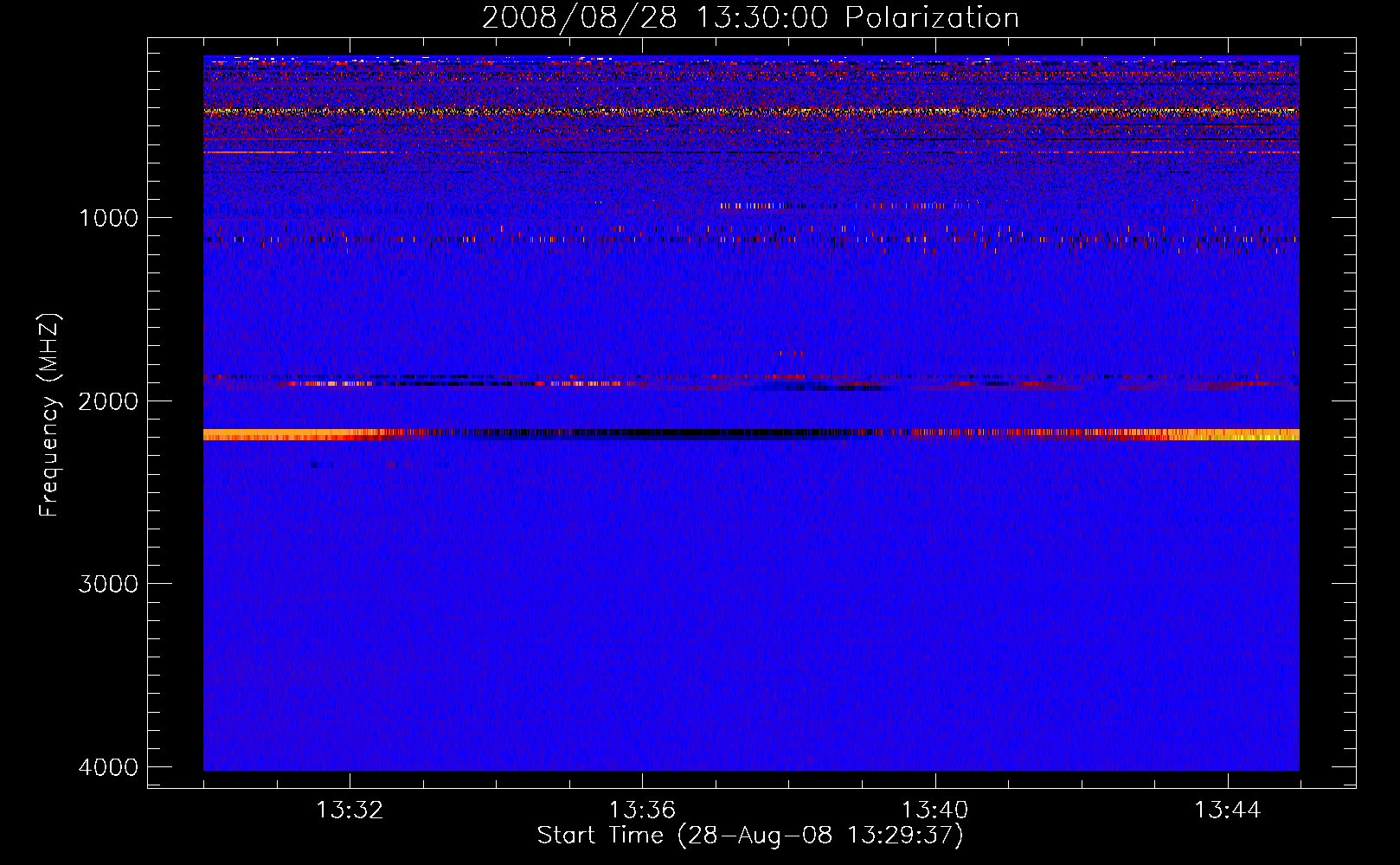Click the 1000 frequency tick label
The width and height of the screenshot is (1400, 865).
point(109,217)
